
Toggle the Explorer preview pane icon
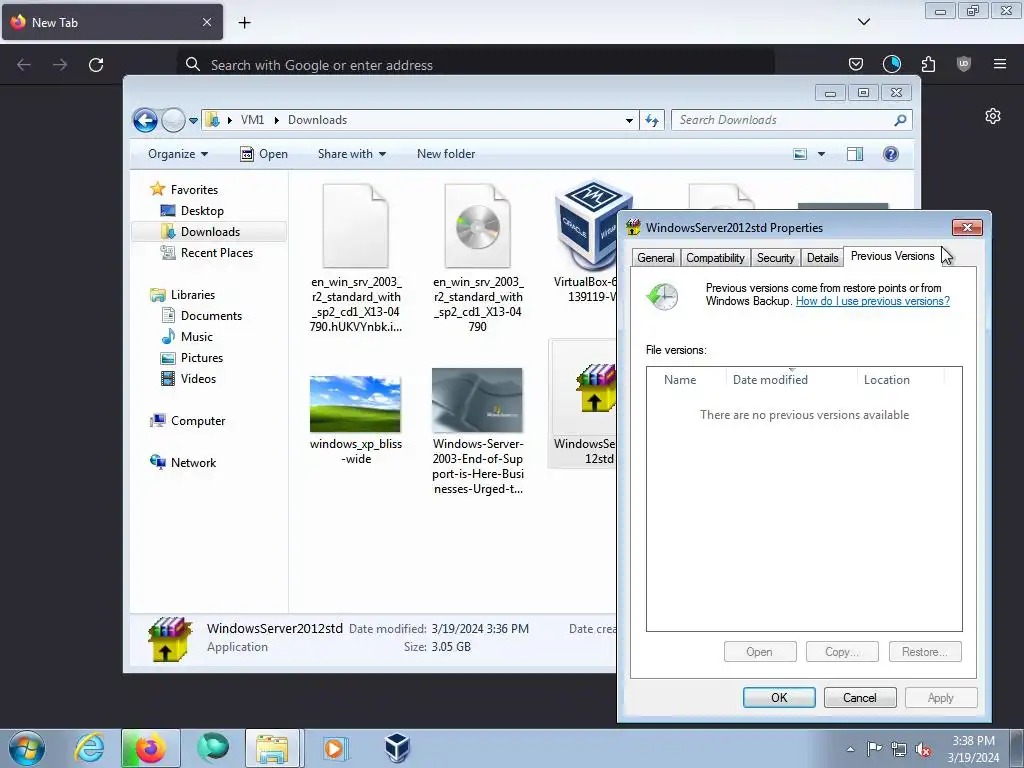(855, 154)
